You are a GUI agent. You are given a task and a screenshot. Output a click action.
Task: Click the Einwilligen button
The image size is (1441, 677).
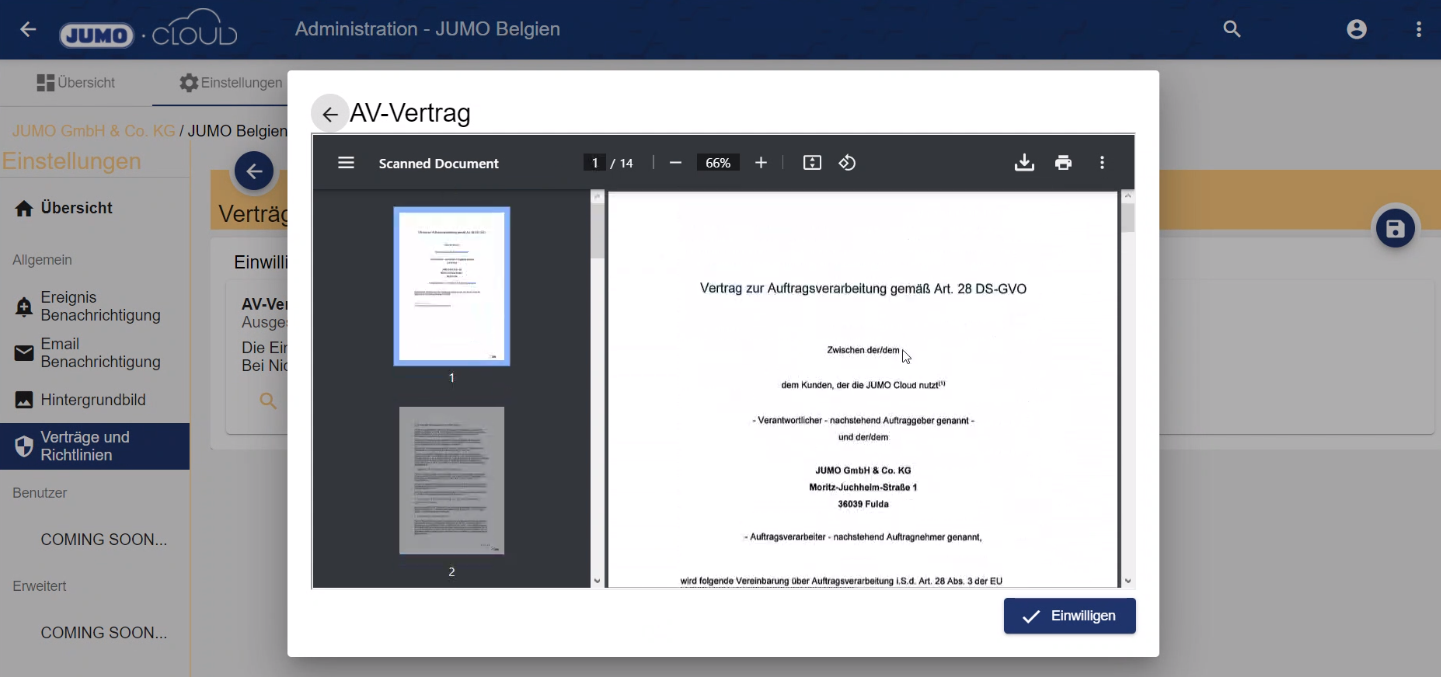point(1069,616)
